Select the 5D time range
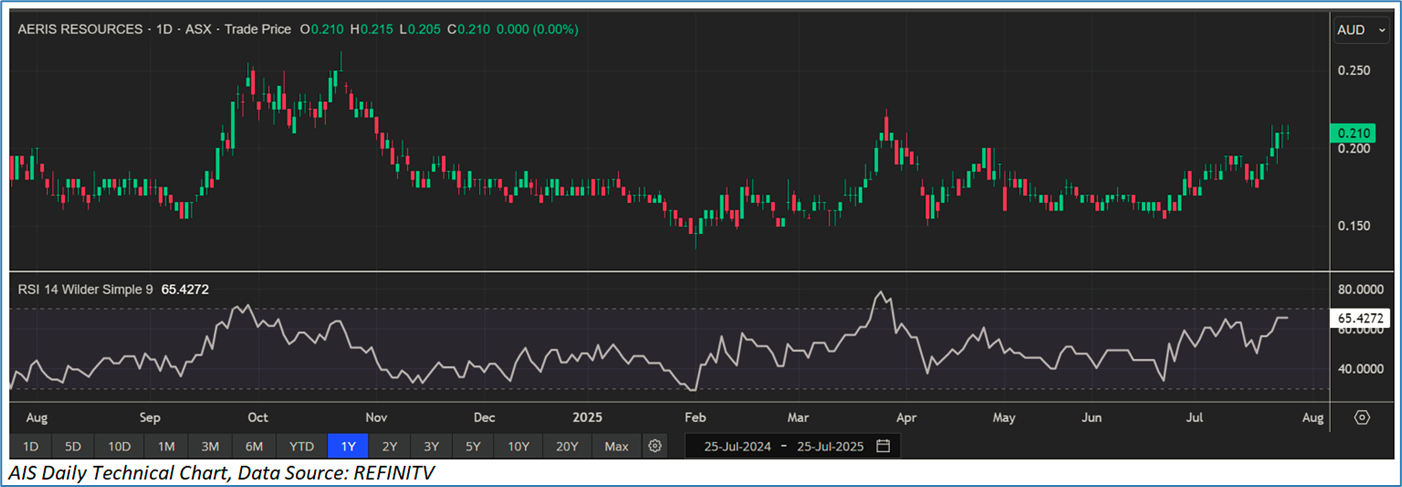 (x=75, y=445)
